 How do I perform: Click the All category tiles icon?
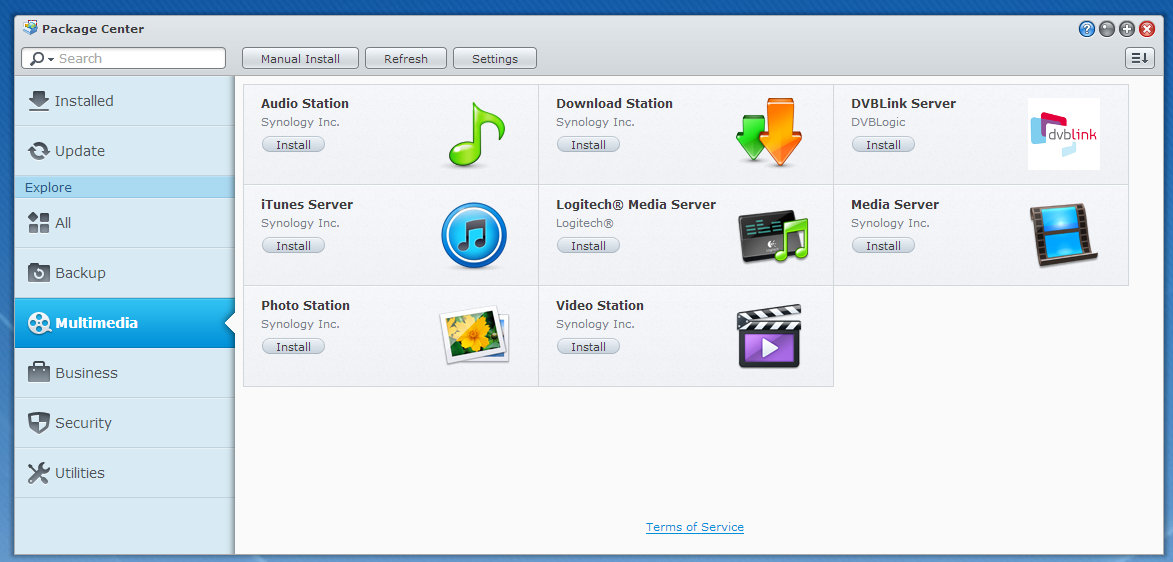pos(39,222)
